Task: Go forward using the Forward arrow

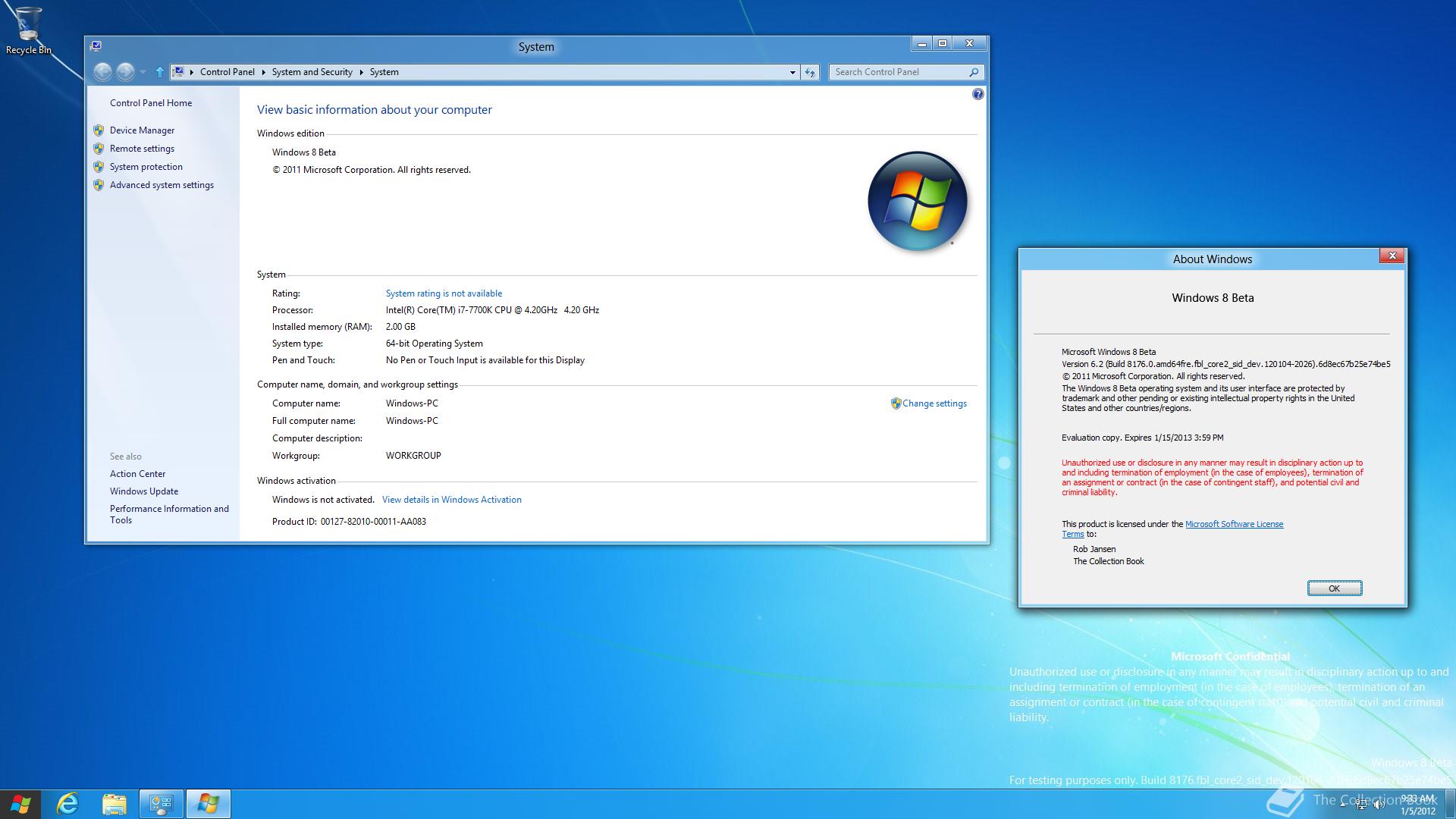Action: (x=126, y=72)
